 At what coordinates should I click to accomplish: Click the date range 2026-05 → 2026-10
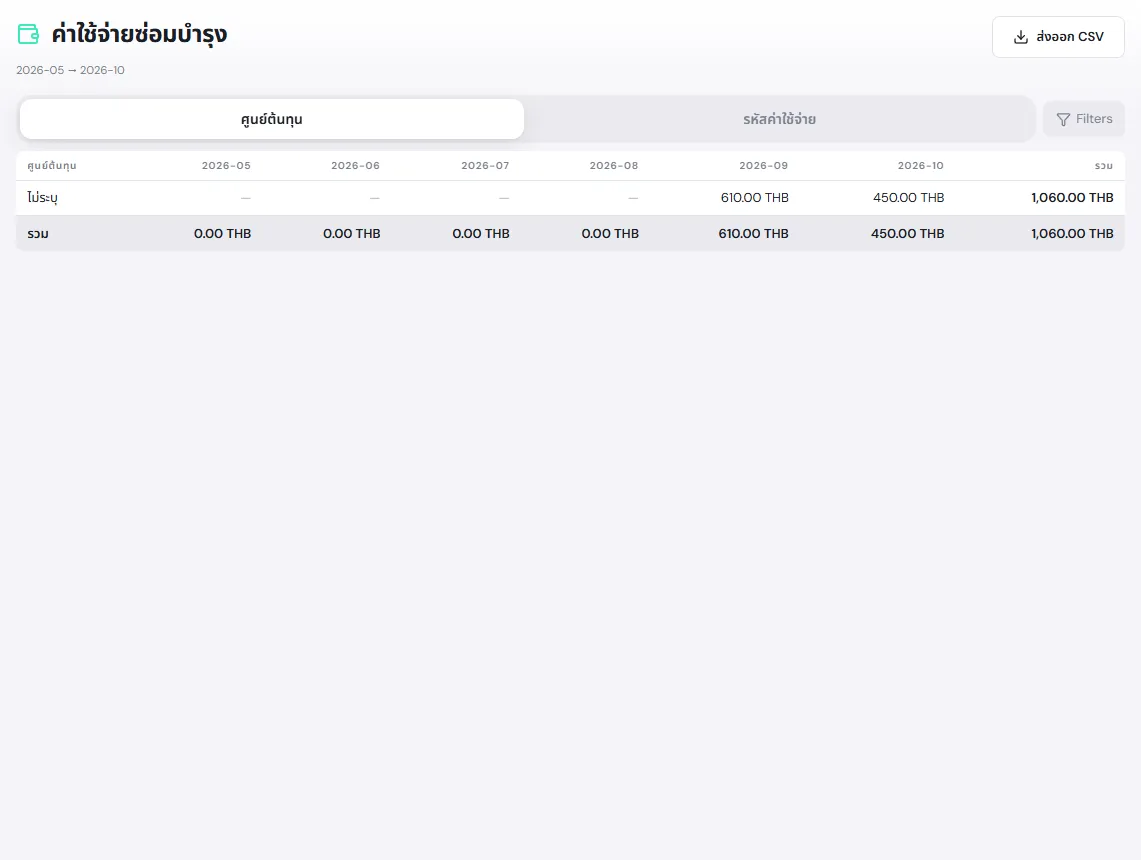coord(71,71)
